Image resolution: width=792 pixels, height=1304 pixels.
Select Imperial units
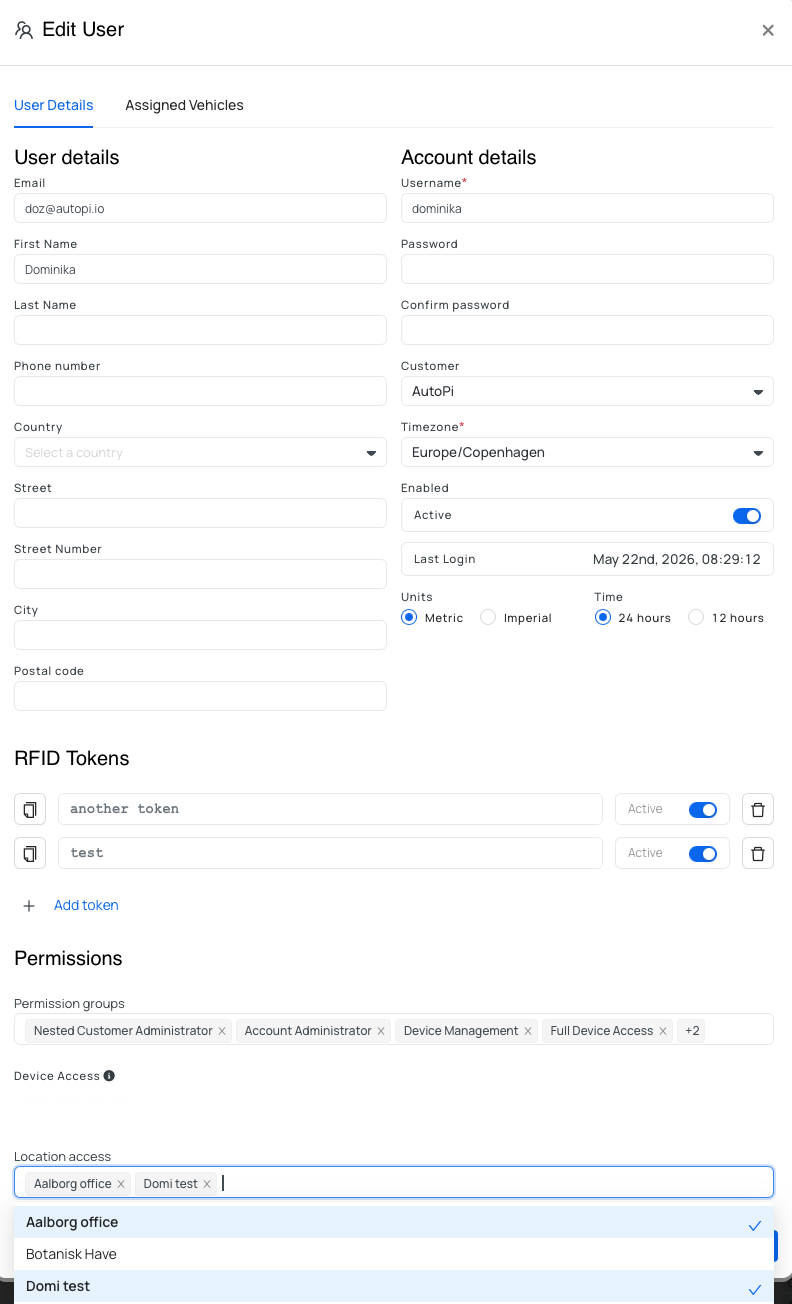[x=488, y=618]
